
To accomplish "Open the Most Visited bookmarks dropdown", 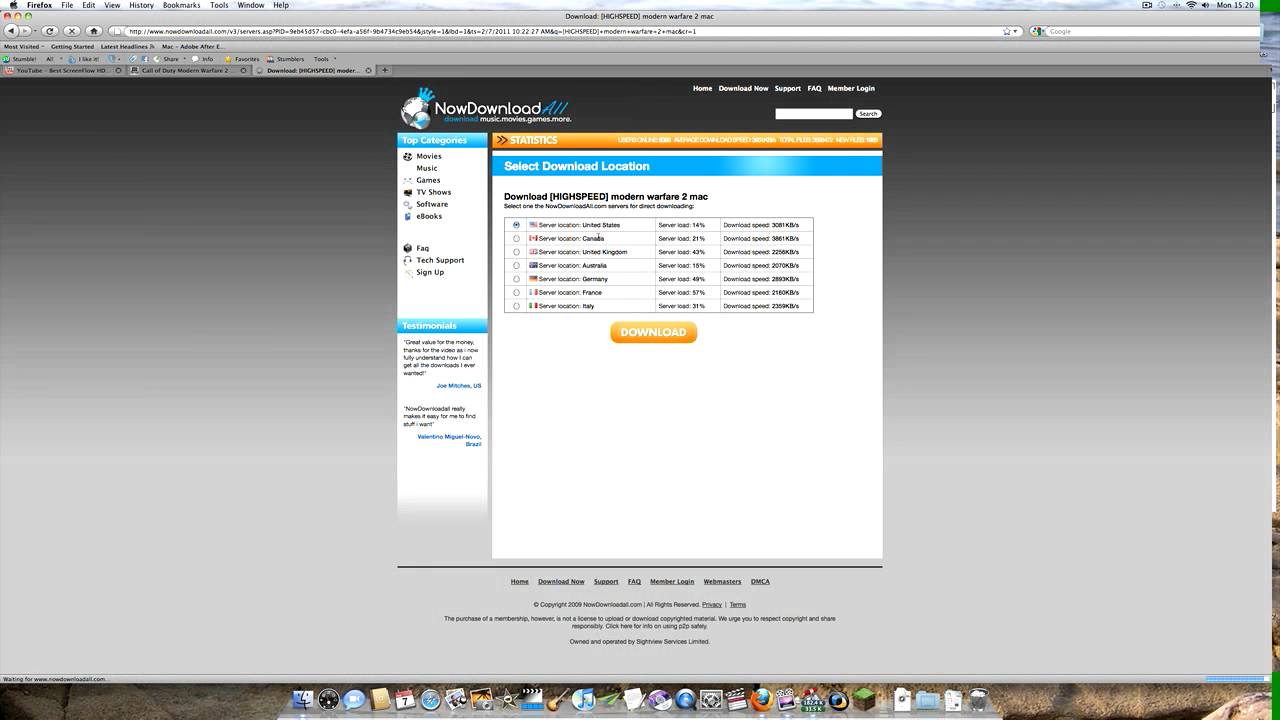I will click(22, 46).
